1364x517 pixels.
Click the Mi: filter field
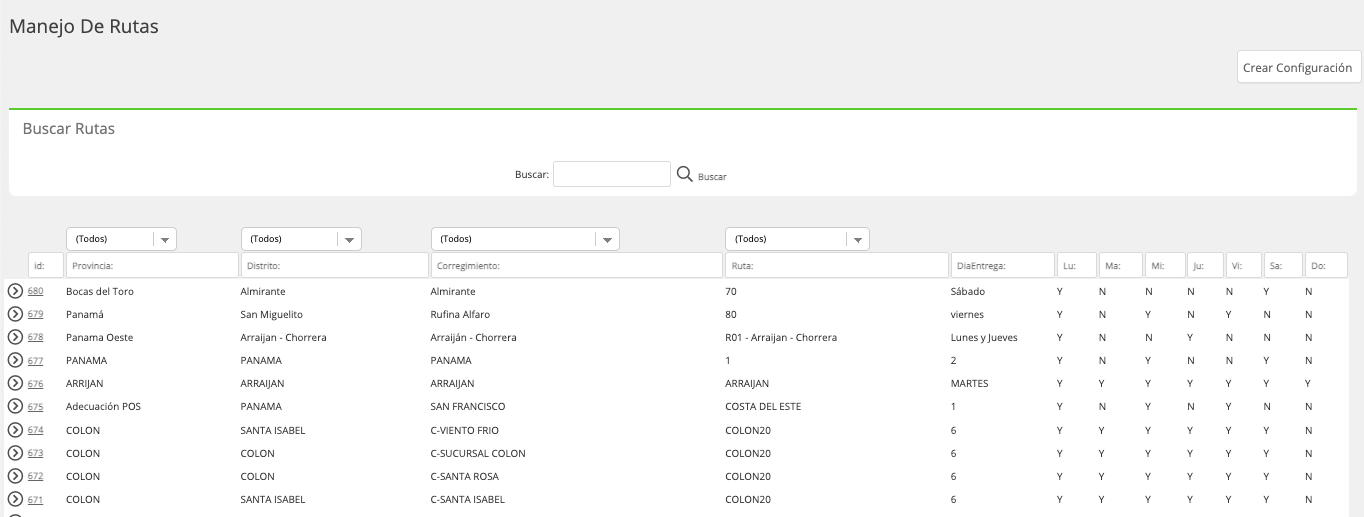coord(1165,266)
